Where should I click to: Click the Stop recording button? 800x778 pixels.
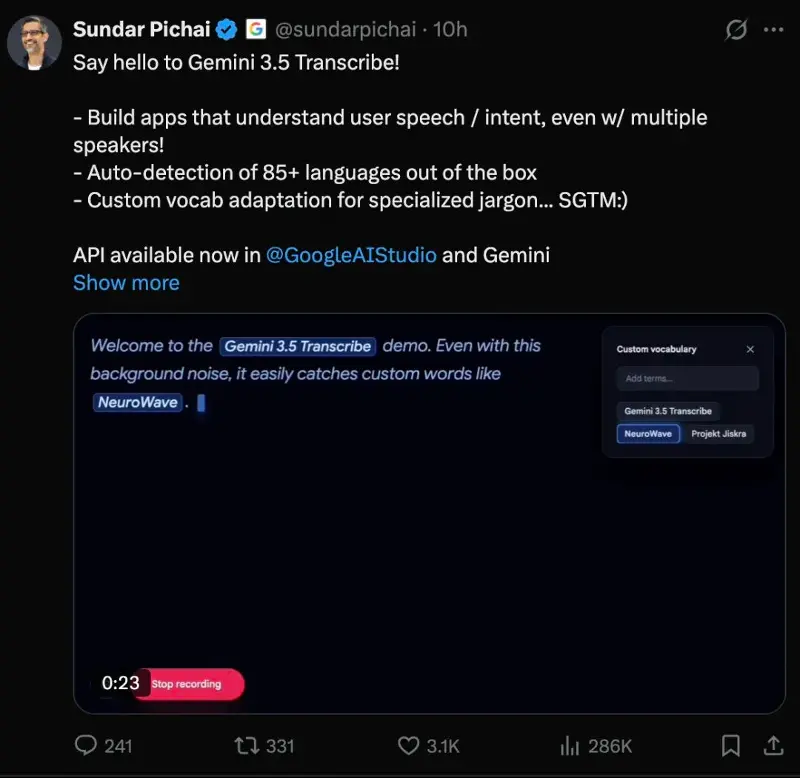189,684
